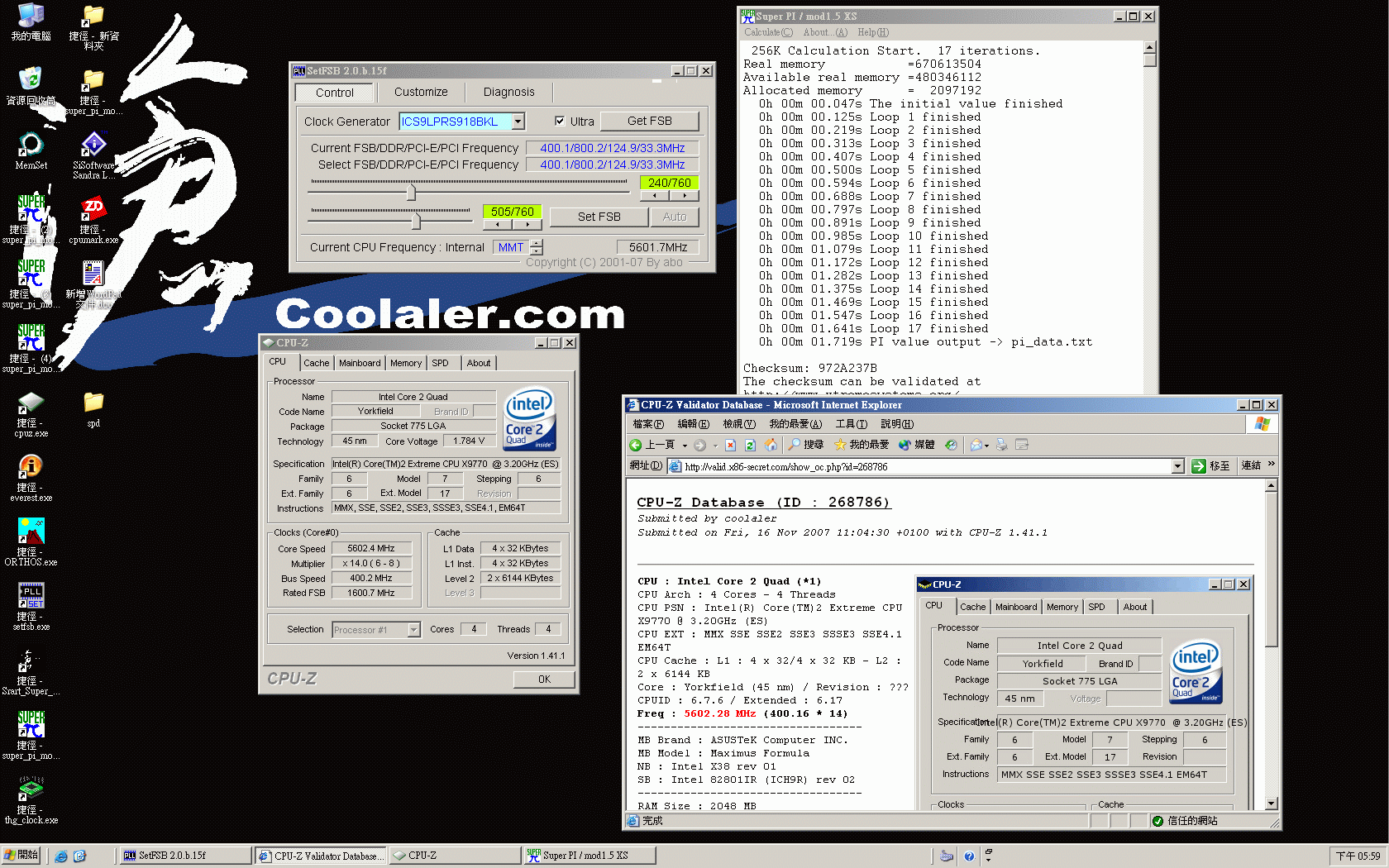Step up the MMT spinner in SetFSB
Viewport: 1389px width, 868px height.
click(537, 243)
